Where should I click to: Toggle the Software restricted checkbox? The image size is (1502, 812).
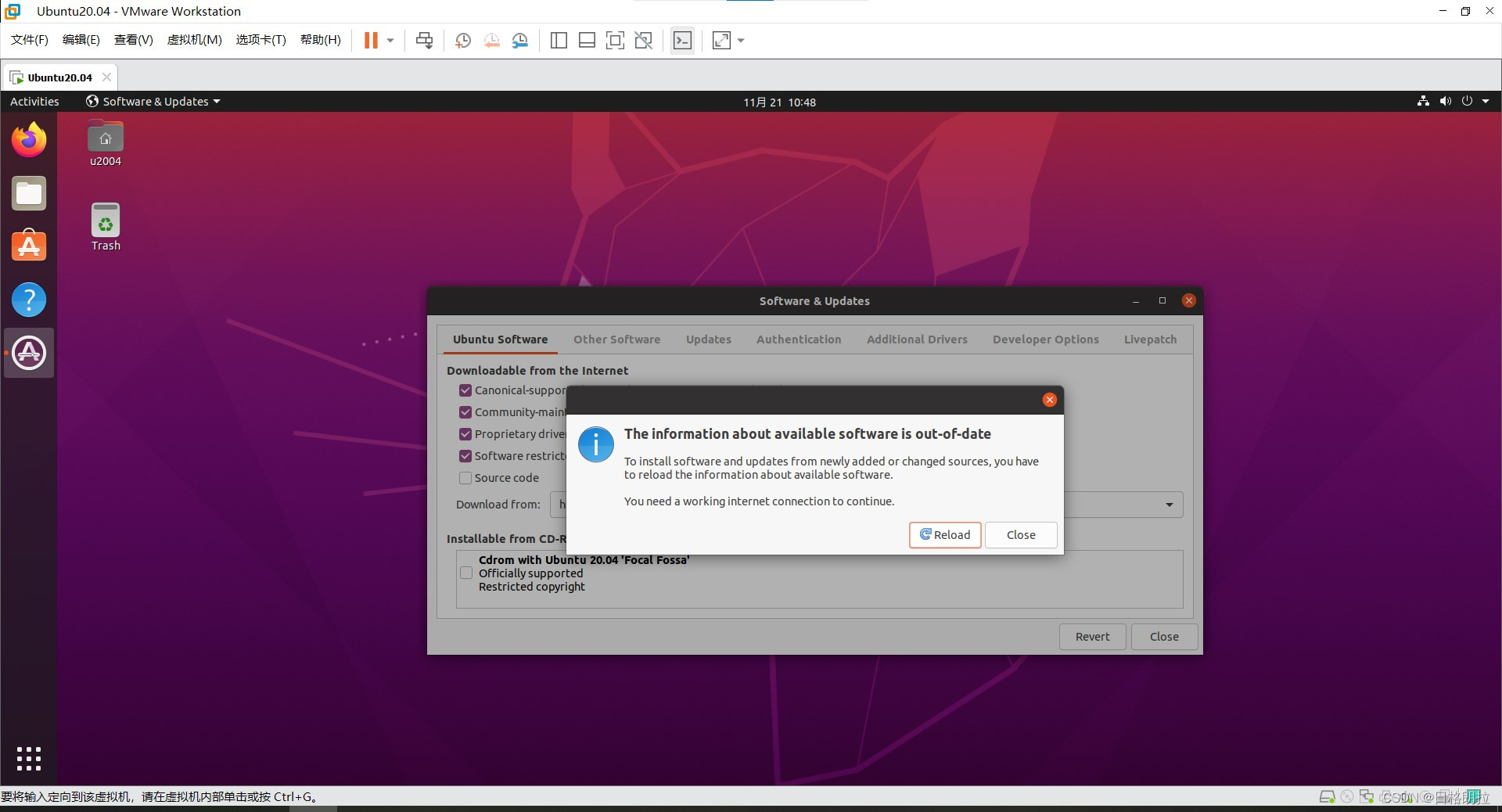click(x=465, y=456)
